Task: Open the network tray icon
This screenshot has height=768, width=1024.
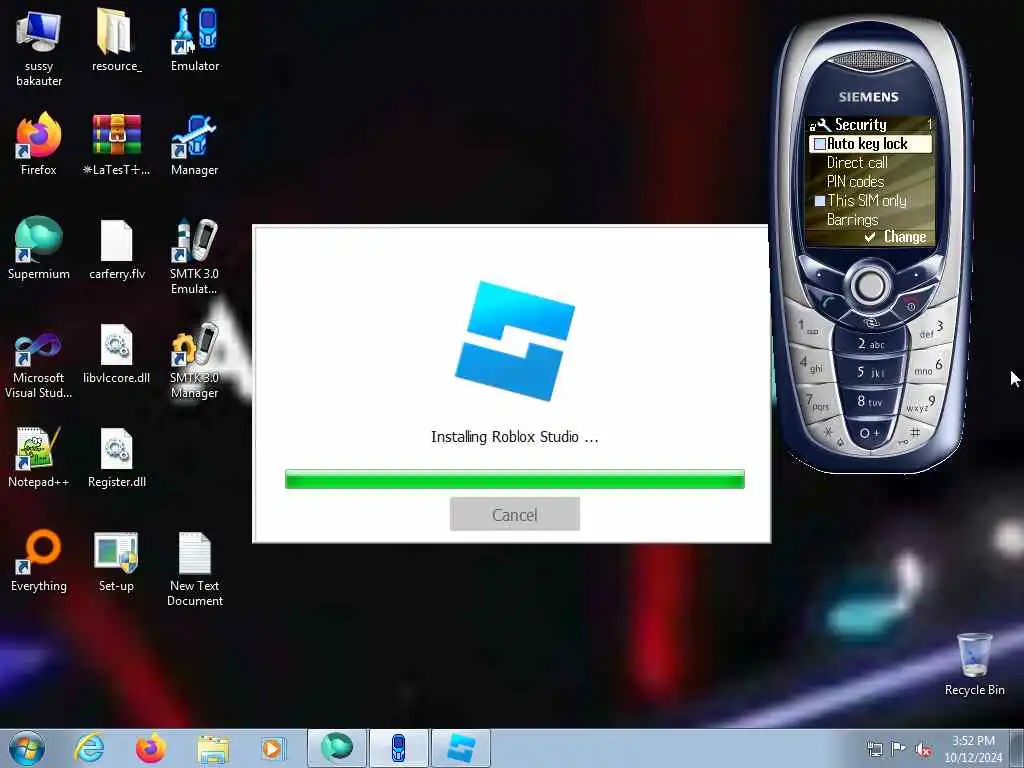Action: pyautogui.click(x=874, y=749)
